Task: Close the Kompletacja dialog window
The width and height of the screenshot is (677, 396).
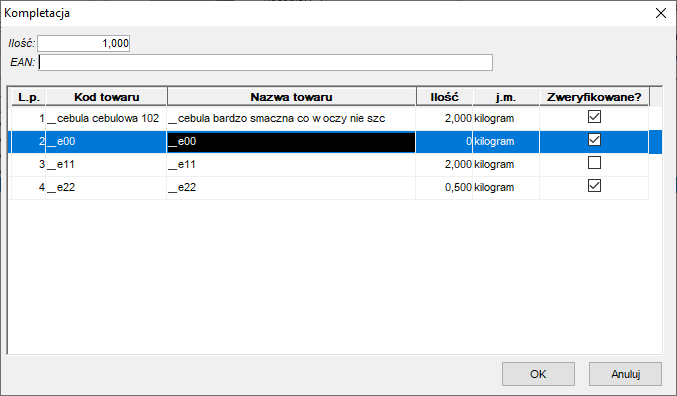Action: click(x=661, y=13)
